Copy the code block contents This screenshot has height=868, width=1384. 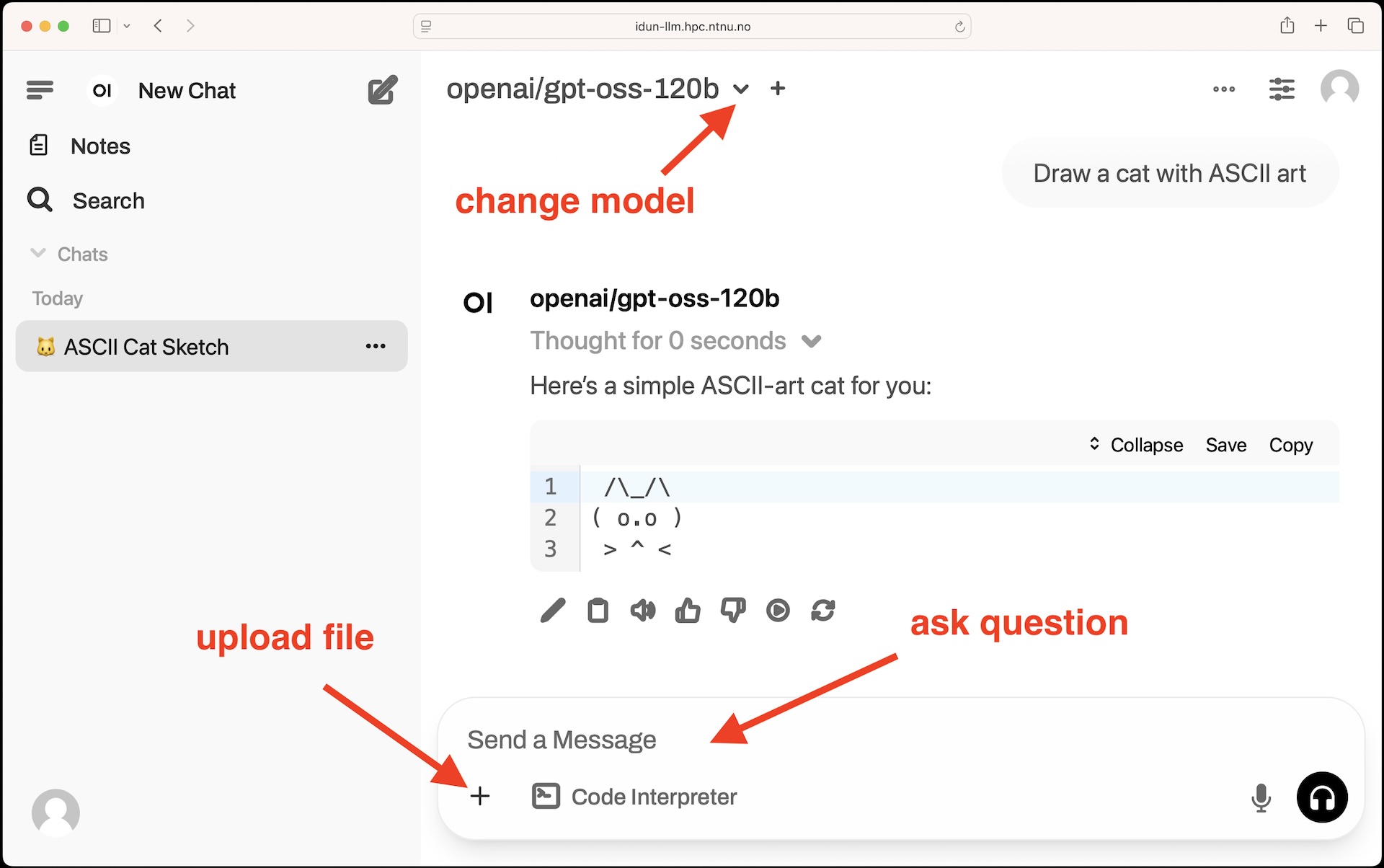[1291, 445]
